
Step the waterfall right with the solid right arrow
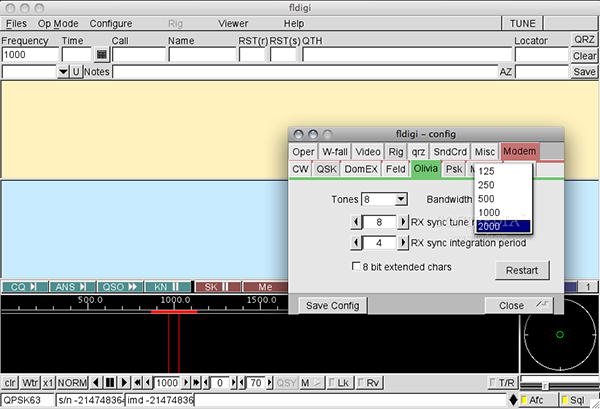(x=124, y=382)
